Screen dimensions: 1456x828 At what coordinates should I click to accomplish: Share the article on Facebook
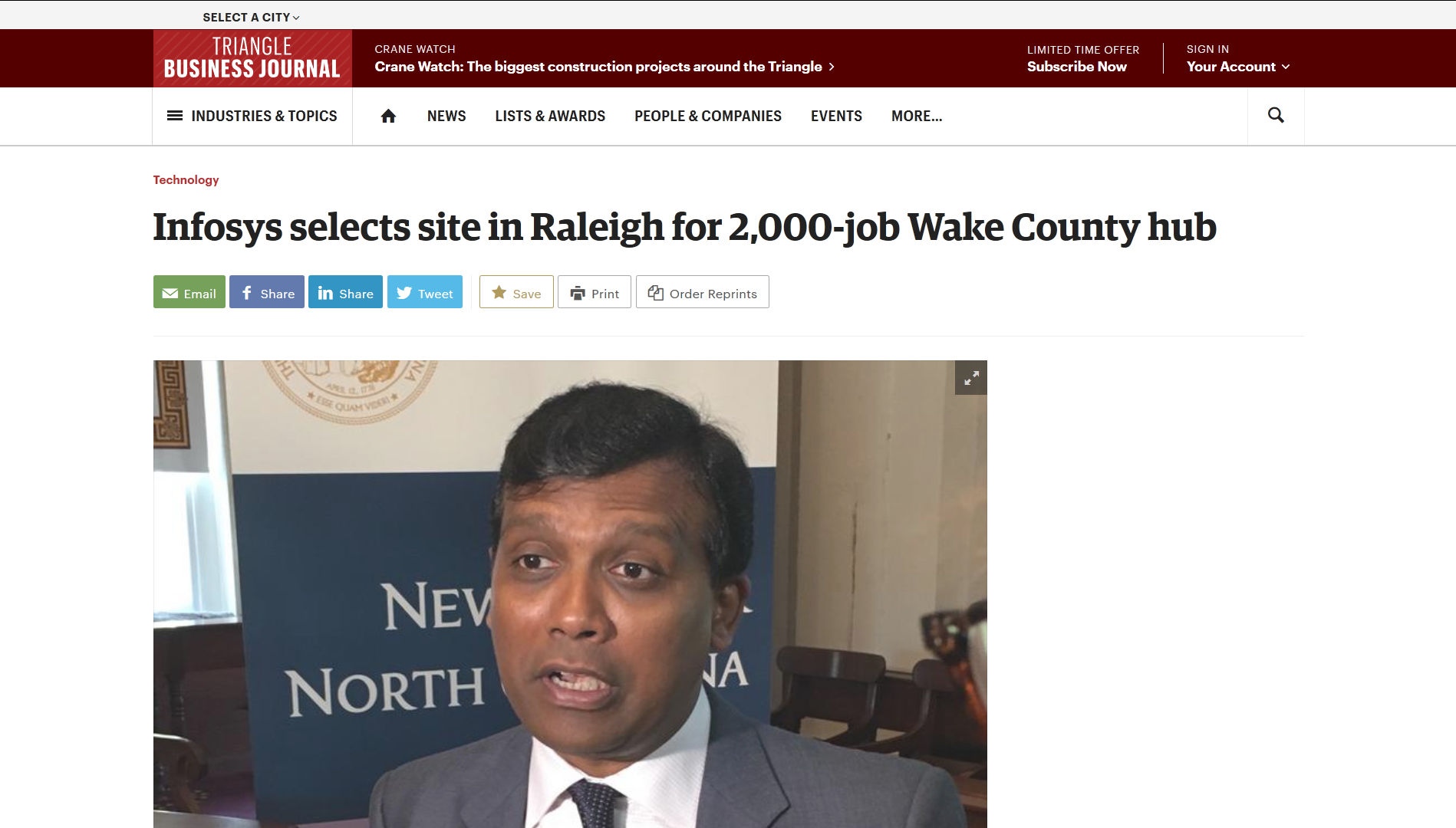pyautogui.click(x=267, y=292)
